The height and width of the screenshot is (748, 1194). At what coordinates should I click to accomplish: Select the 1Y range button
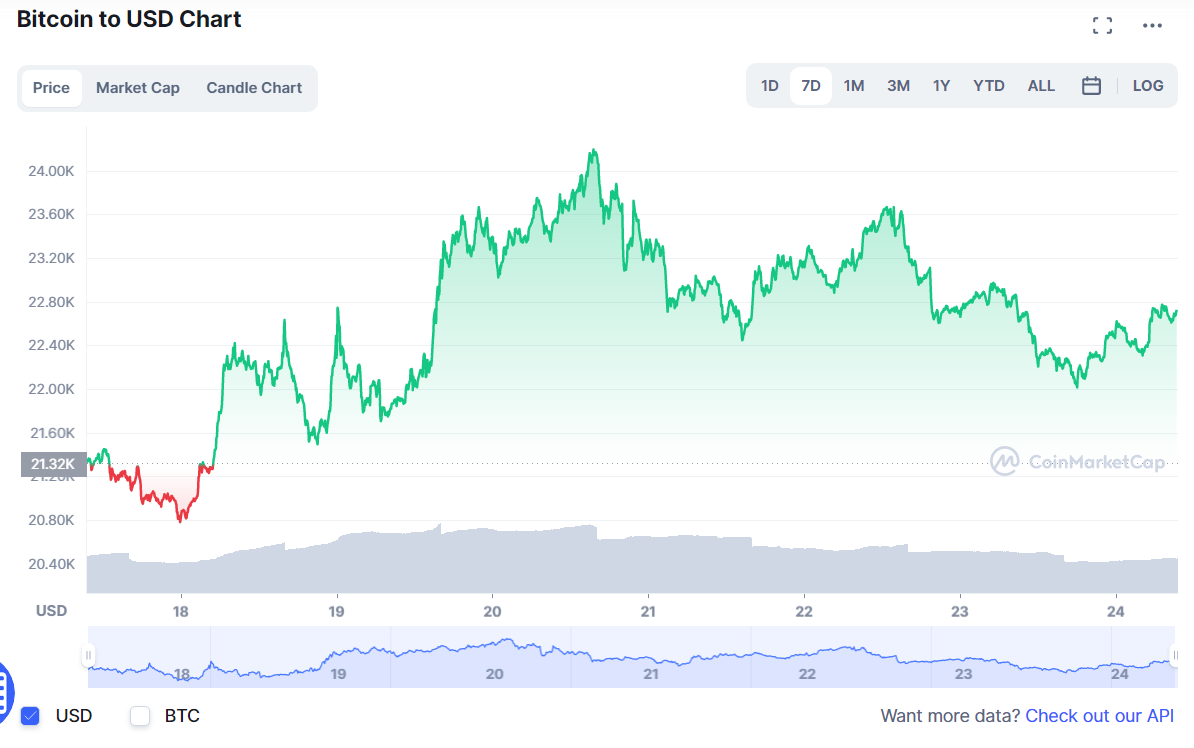(941, 86)
